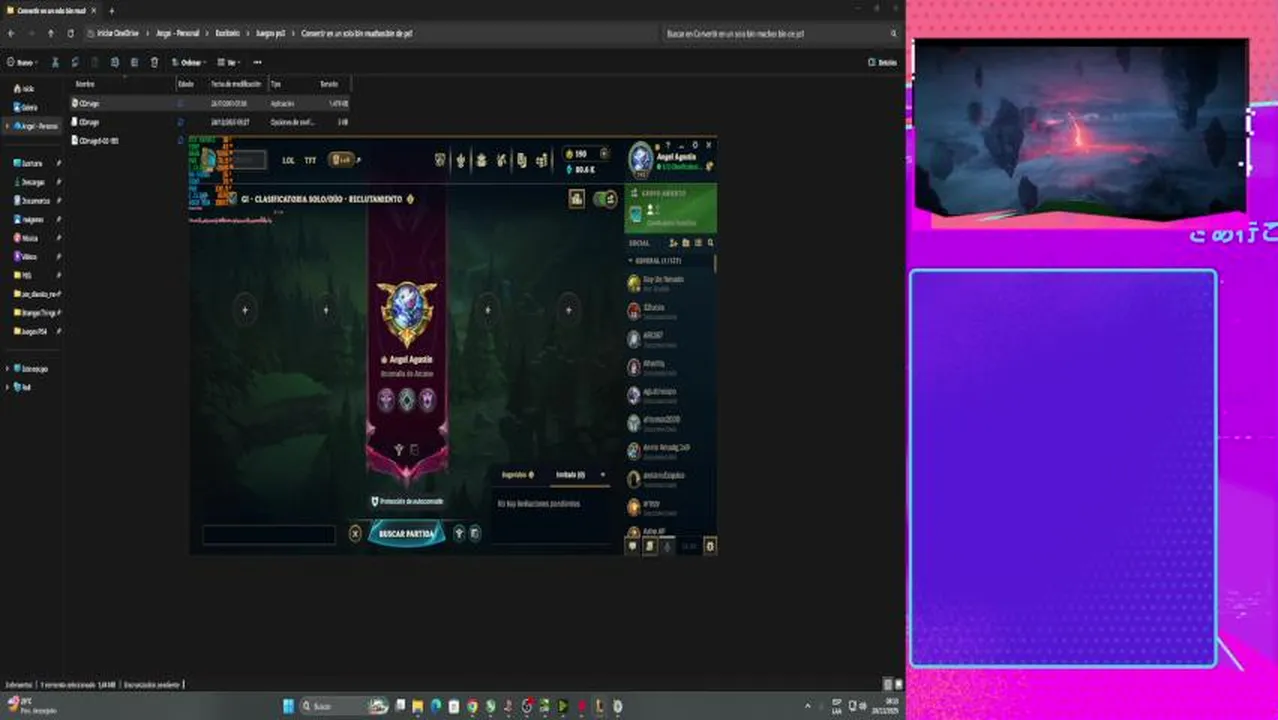Click the friends list scrollbar
The image size is (1278, 720).
715,264
